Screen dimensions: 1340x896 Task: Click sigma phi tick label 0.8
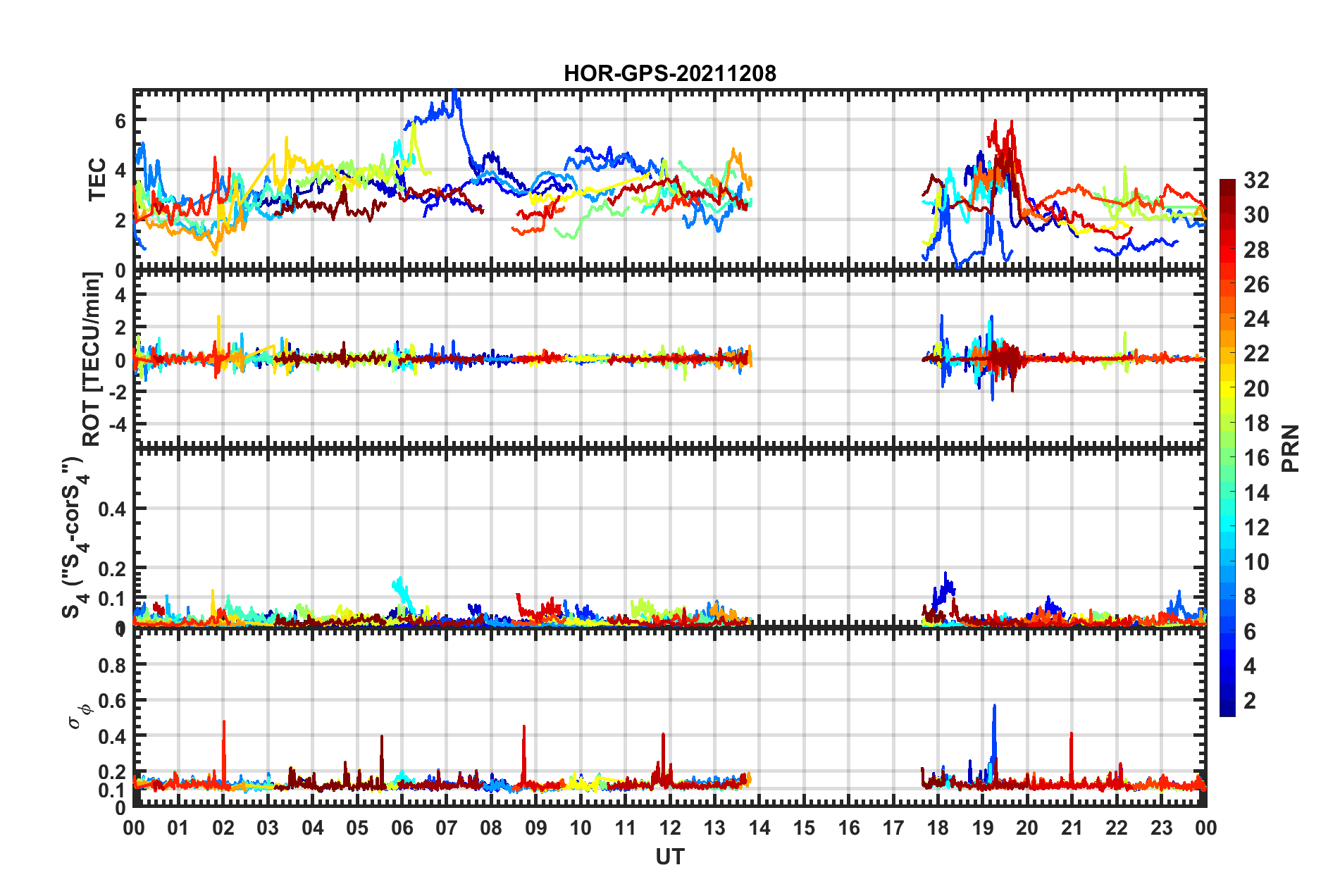[x=112, y=665]
